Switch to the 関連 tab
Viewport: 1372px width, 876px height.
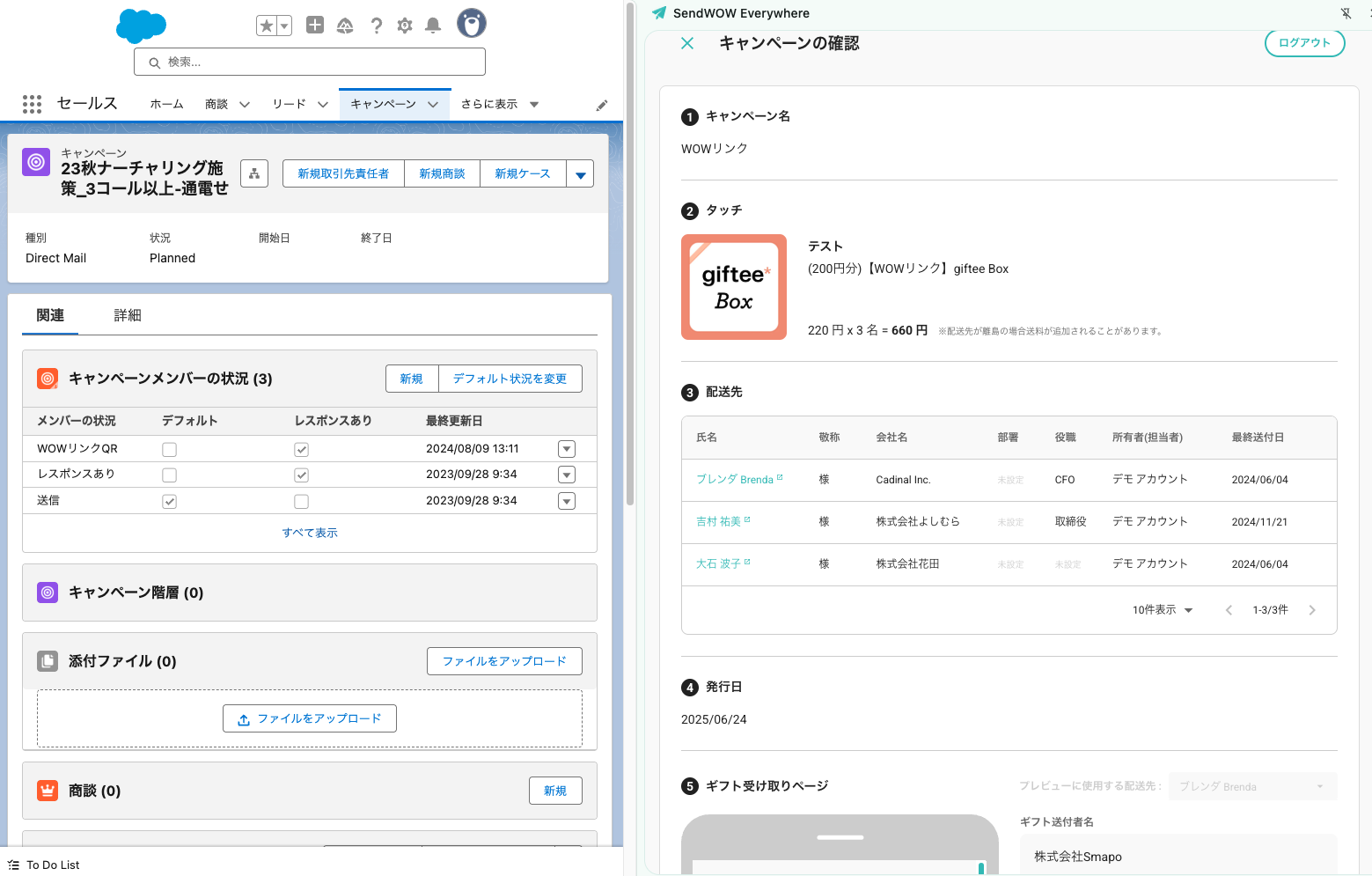50,315
